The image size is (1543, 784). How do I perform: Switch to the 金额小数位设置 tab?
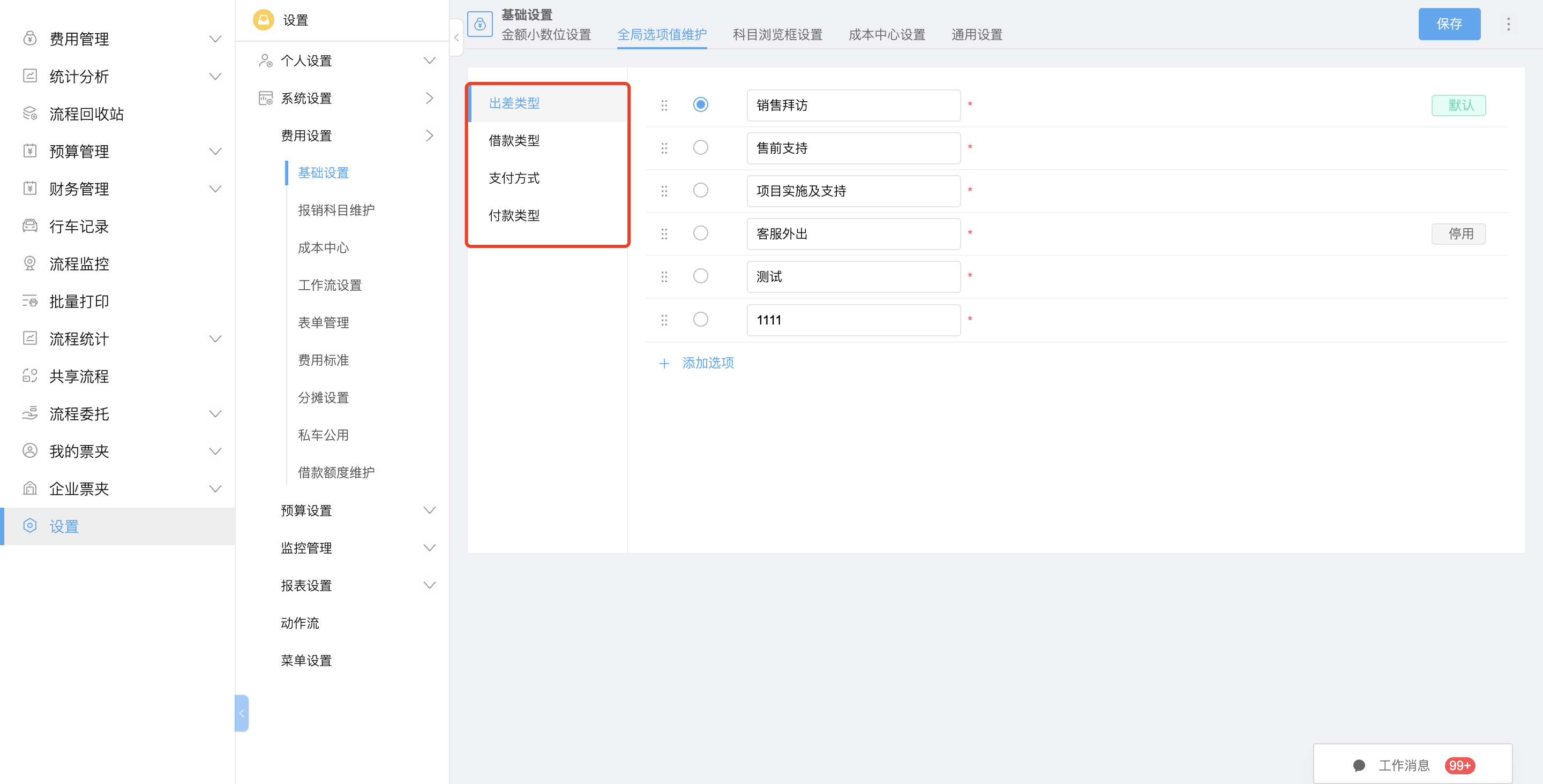coord(546,35)
